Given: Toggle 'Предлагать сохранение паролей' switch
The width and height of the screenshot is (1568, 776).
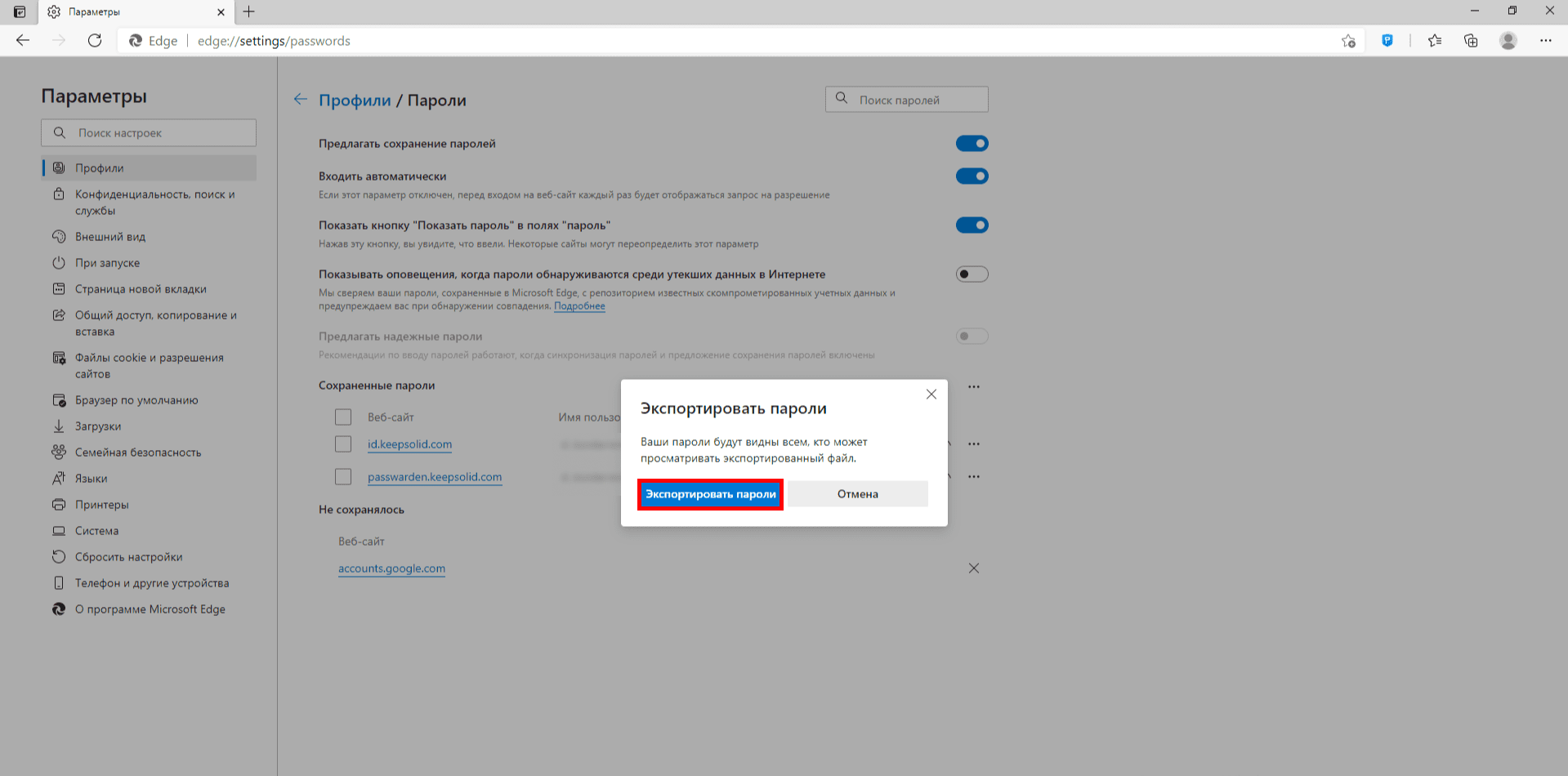Looking at the screenshot, I should [x=972, y=144].
